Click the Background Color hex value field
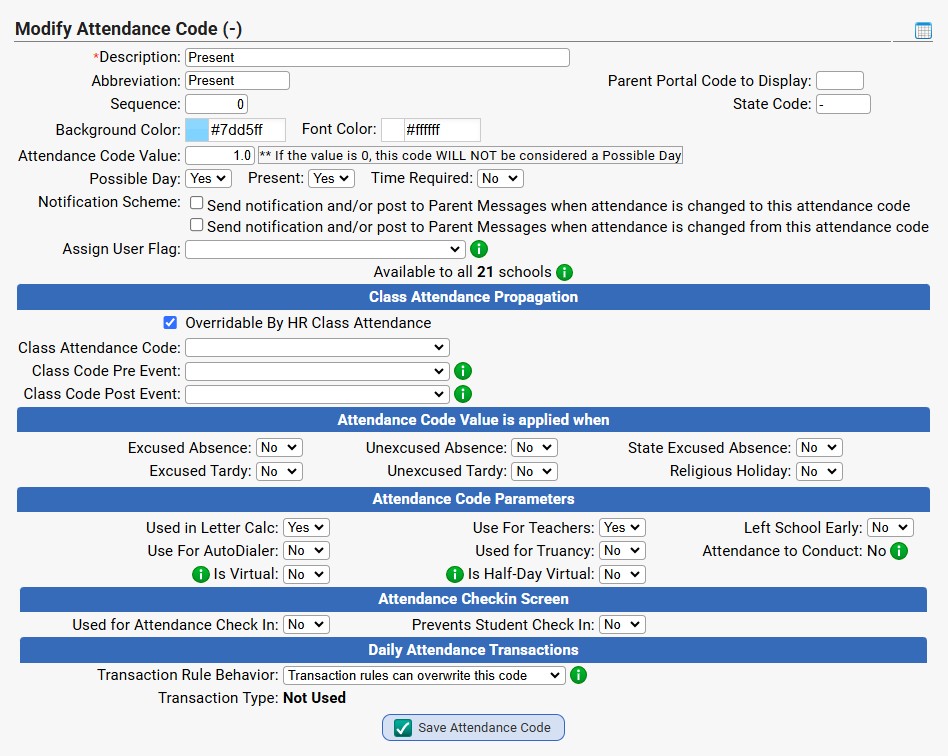 pos(246,130)
